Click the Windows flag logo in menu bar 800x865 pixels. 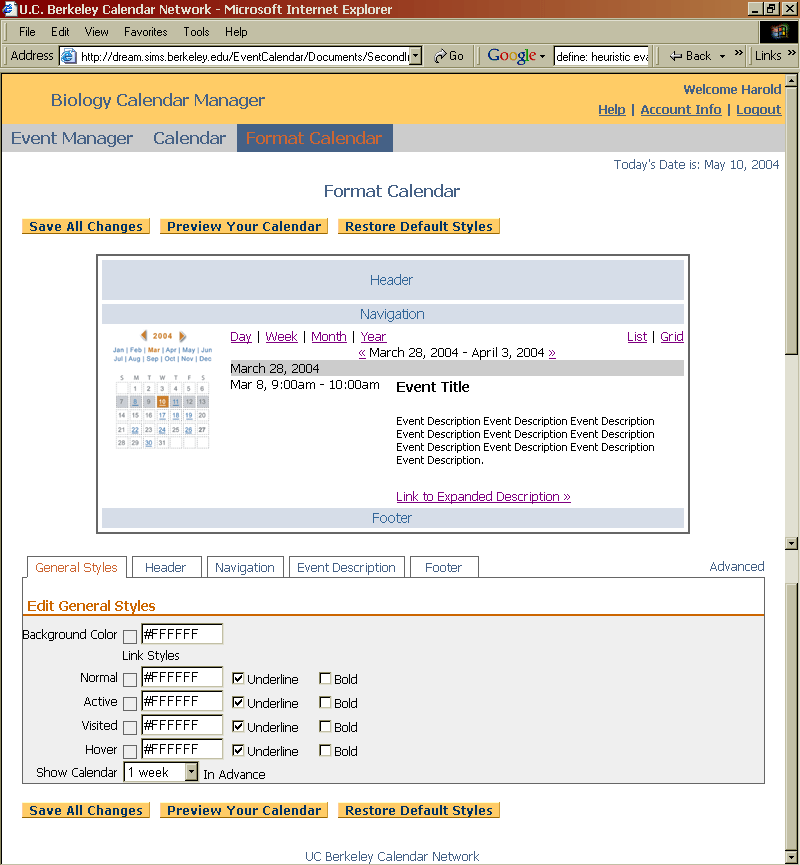coord(778,32)
